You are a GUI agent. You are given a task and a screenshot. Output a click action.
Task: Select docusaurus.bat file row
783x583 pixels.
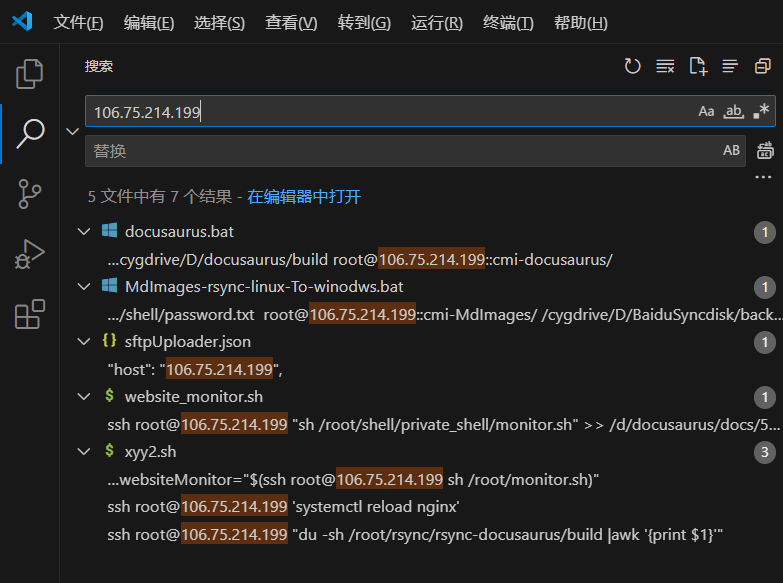[x=421, y=231]
